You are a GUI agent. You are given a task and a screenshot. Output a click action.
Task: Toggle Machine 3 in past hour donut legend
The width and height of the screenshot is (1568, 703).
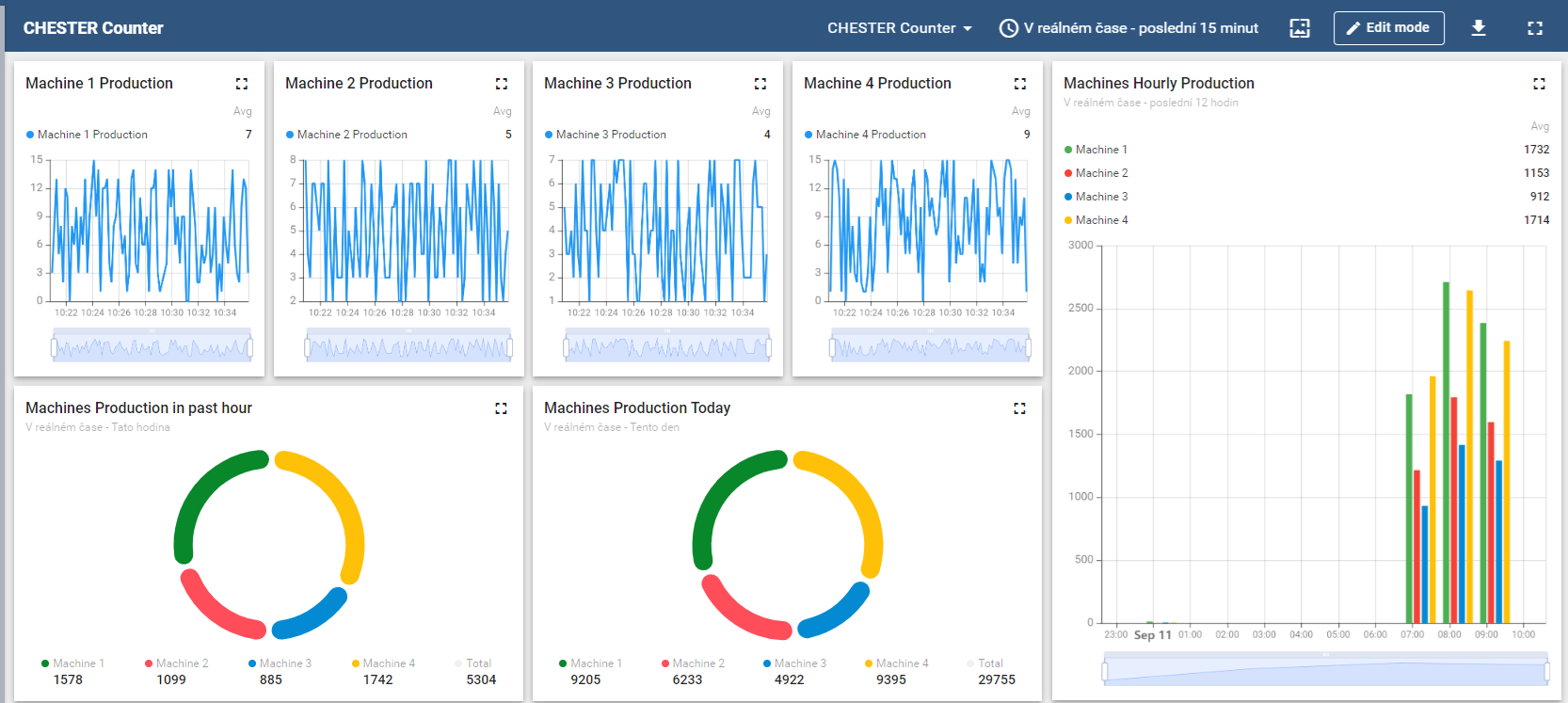(284, 663)
